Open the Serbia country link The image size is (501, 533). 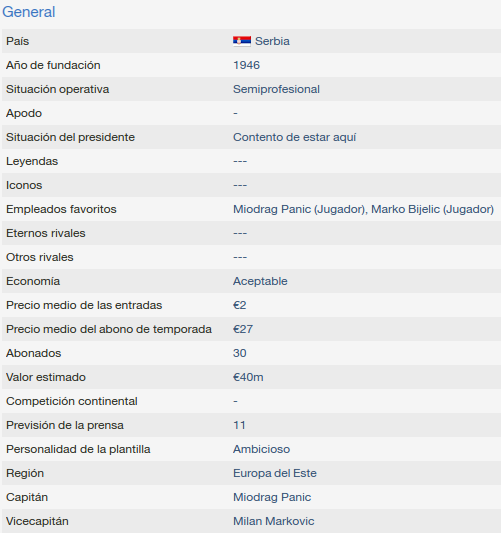coord(272,41)
